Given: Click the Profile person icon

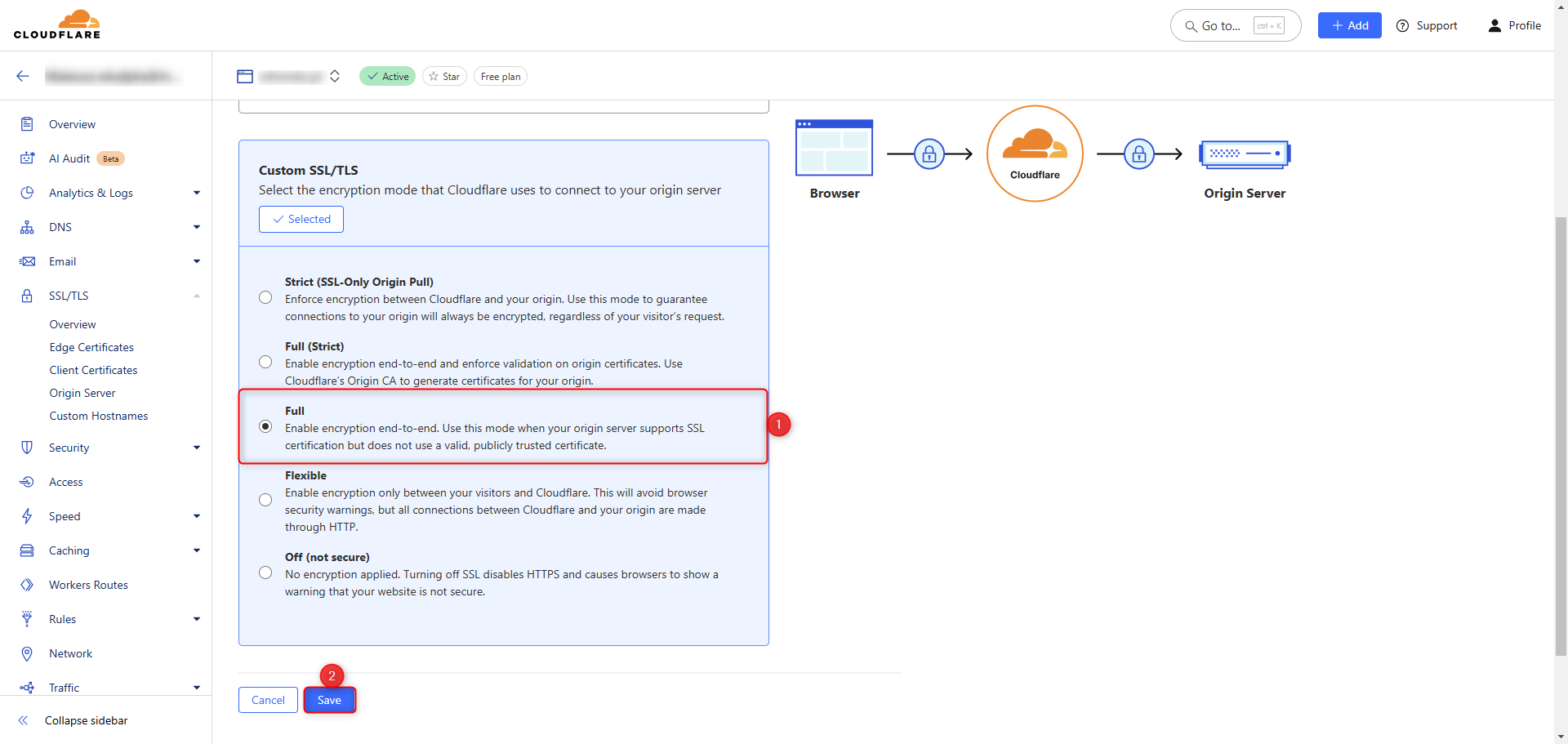Looking at the screenshot, I should click(x=1494, y=25).
